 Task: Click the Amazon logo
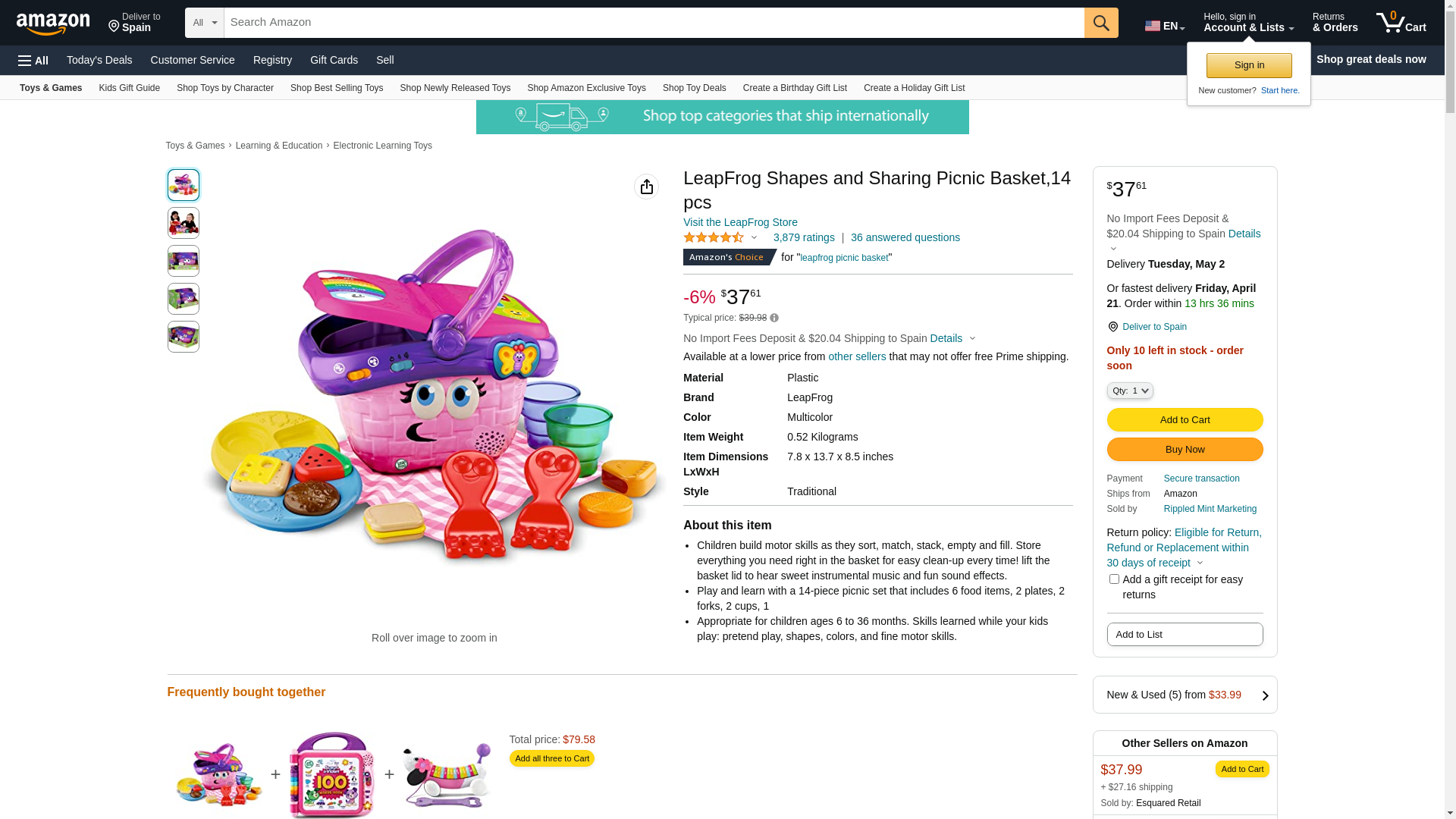53,24
